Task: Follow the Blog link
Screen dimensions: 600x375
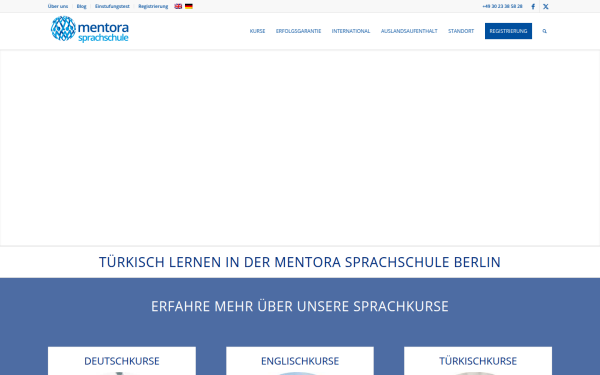Action: click(82, 6)
